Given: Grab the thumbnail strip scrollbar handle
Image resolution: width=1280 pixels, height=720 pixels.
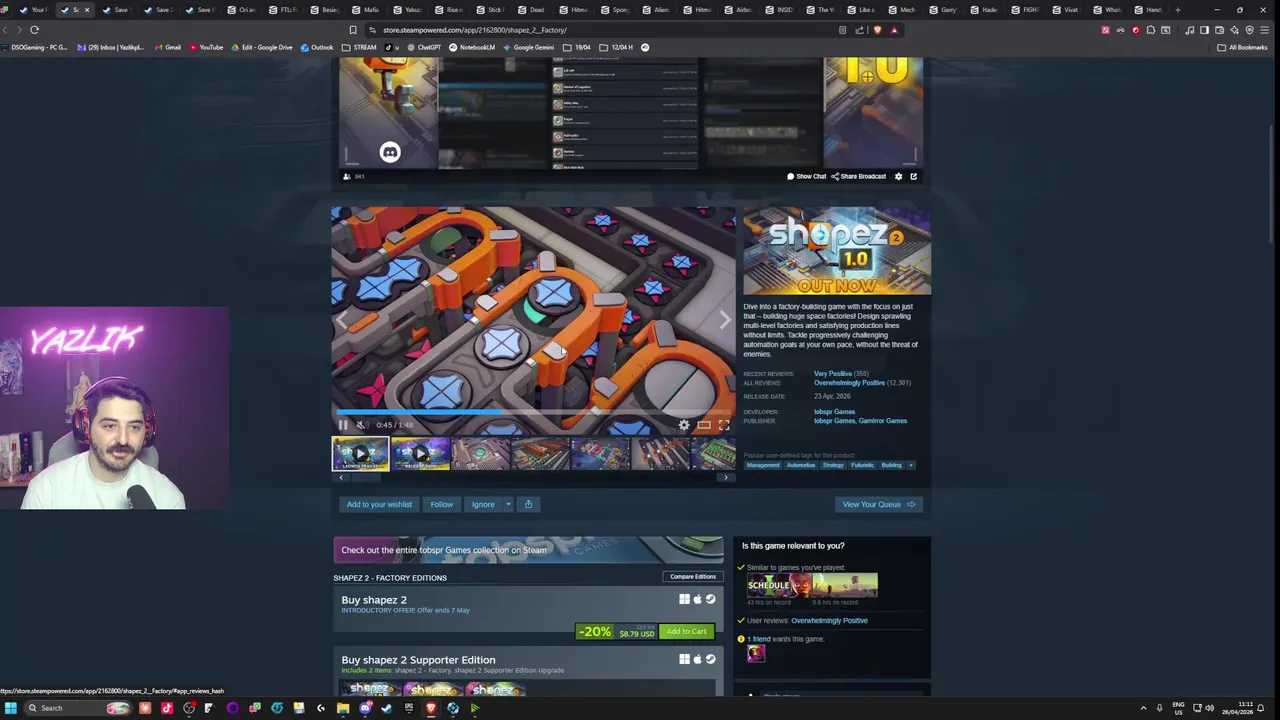Looking at the screenshot, I should click(x=366, y=477).
